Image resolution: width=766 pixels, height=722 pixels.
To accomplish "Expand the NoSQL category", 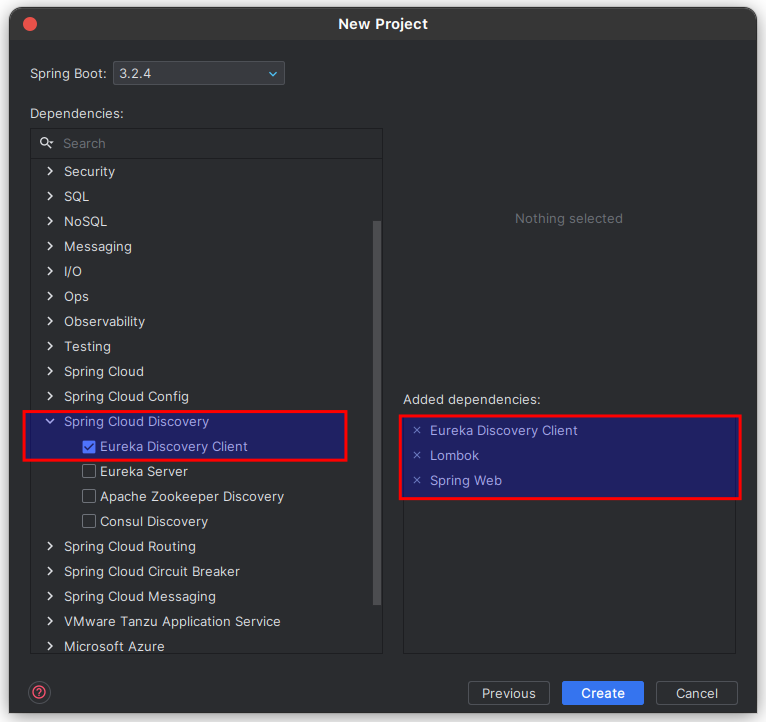I will pyautogui.click(x=50, y=221).
